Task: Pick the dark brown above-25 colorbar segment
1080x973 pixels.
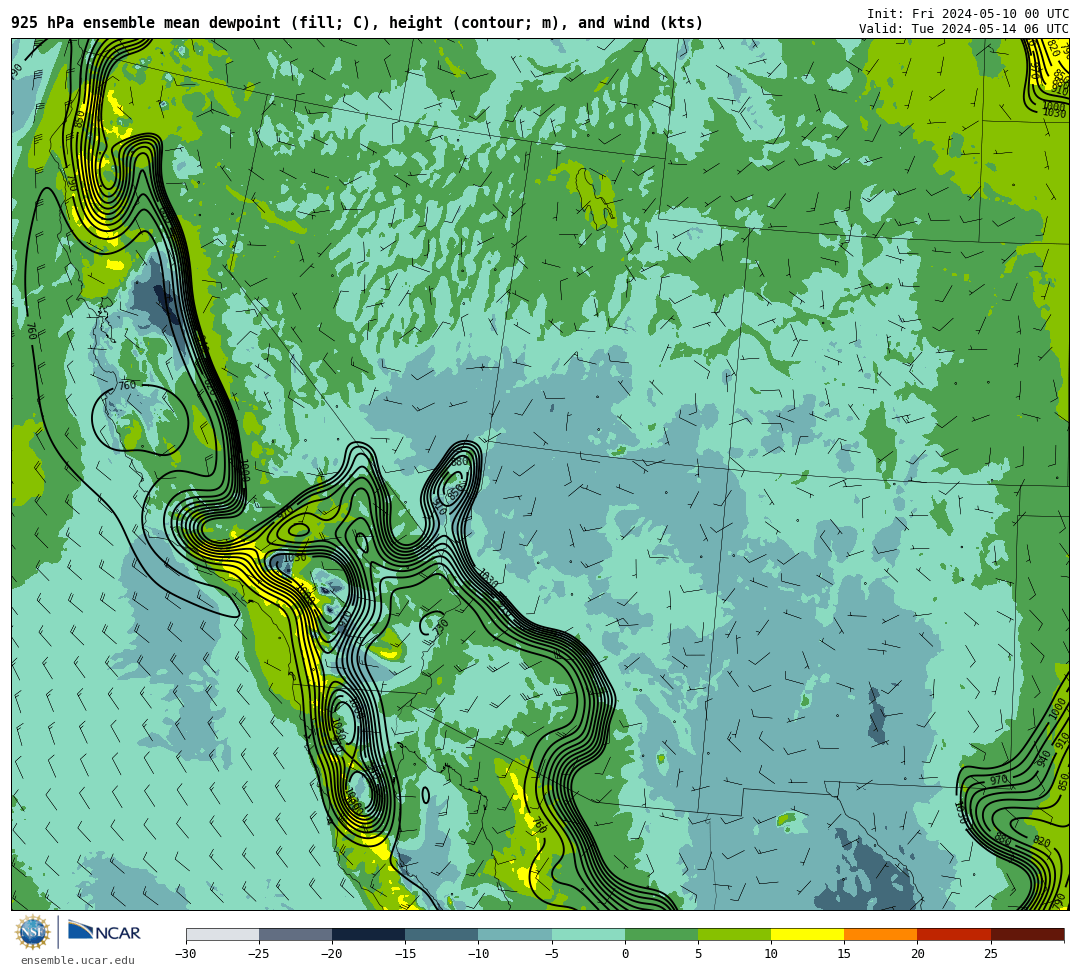Action: pyautogui.click(x=1028, y=934)
